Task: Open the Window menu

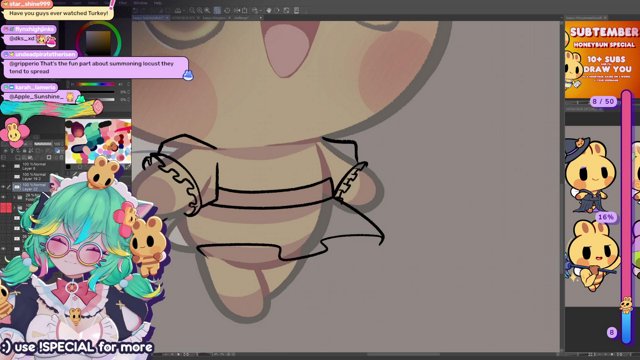Action: pos(140,3)
